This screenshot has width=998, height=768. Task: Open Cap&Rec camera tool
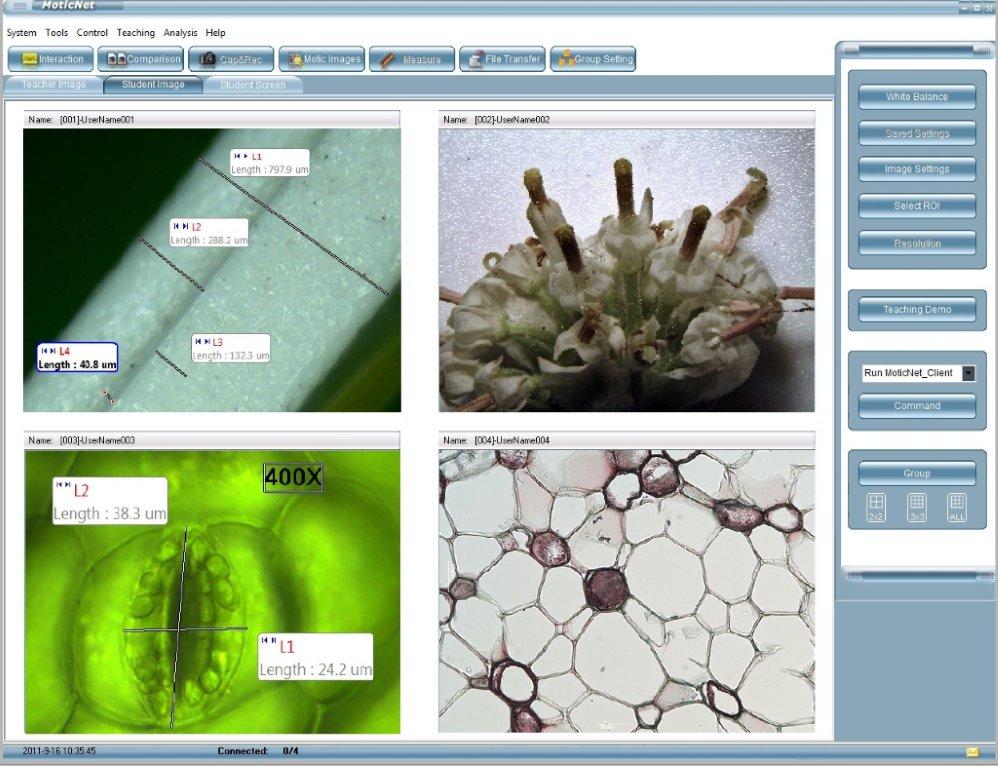pyautogui.click(x=231, y=59)
